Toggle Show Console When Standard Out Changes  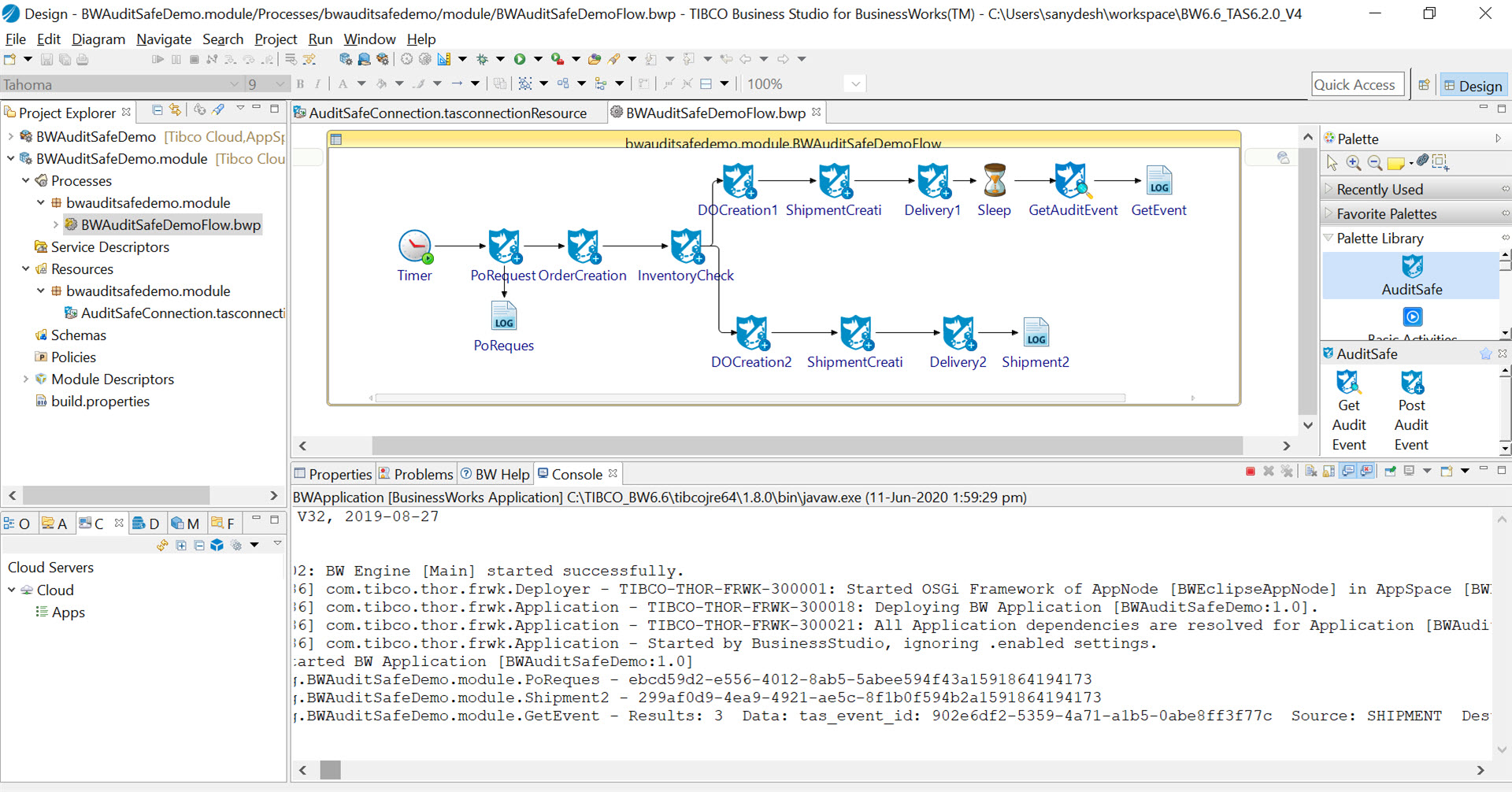(x=1348, y=471)
